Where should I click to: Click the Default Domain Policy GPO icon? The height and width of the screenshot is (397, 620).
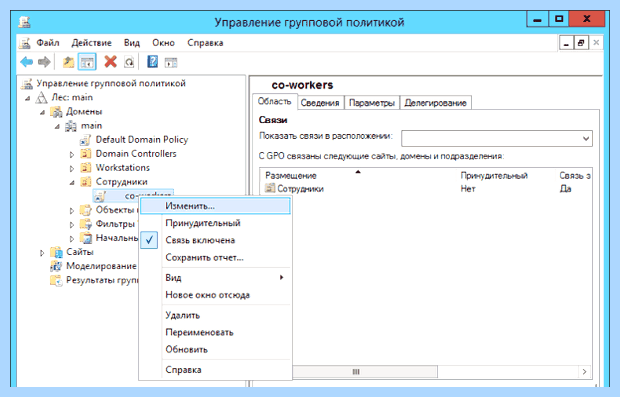[85, 140]
